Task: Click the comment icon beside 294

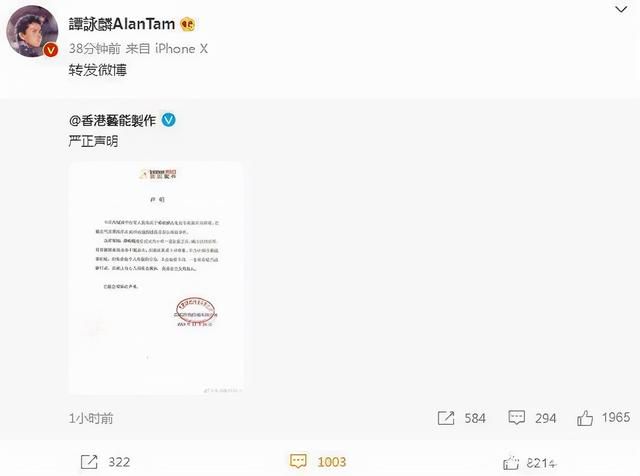Action: click(x=516, y=418)
